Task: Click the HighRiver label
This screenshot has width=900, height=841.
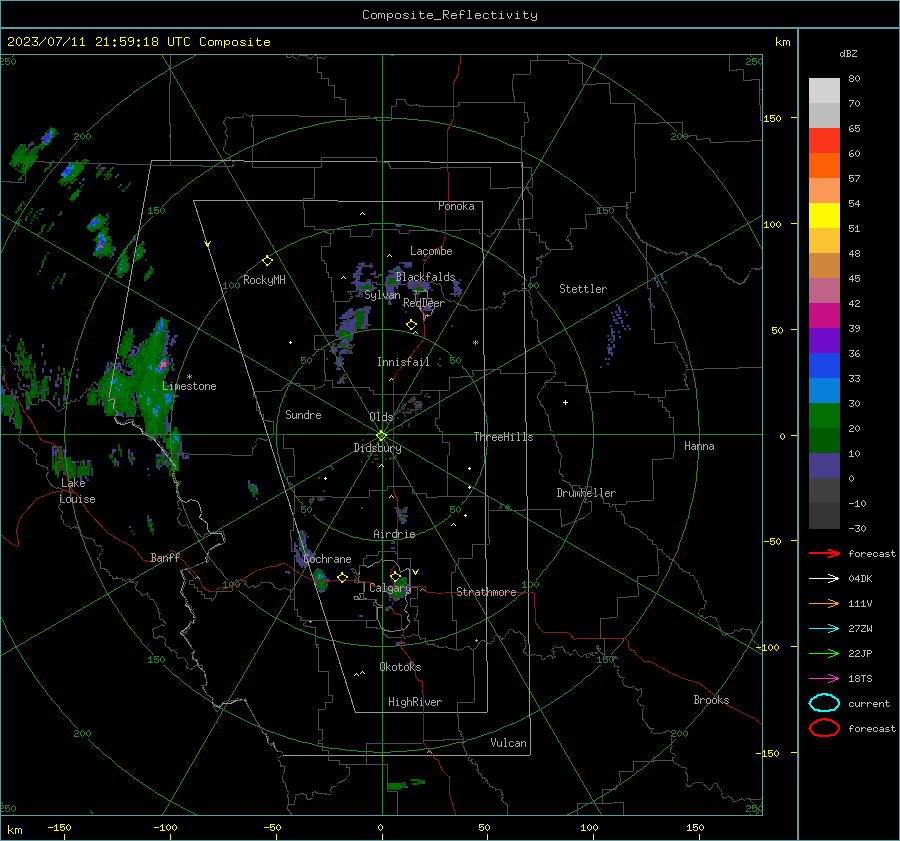Action: 415,702
